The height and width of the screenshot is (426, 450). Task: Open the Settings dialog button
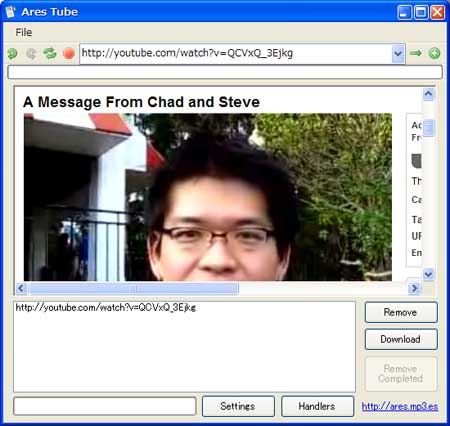[238, 406]
